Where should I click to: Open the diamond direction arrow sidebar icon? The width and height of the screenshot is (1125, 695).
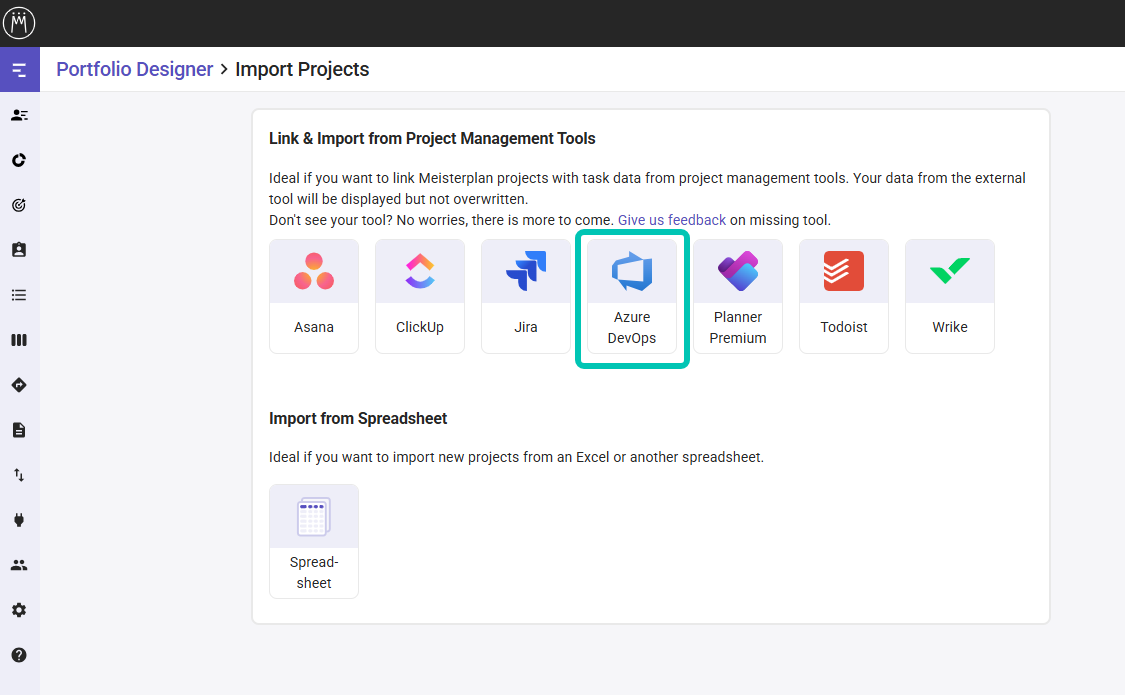[x=19, y=385]
